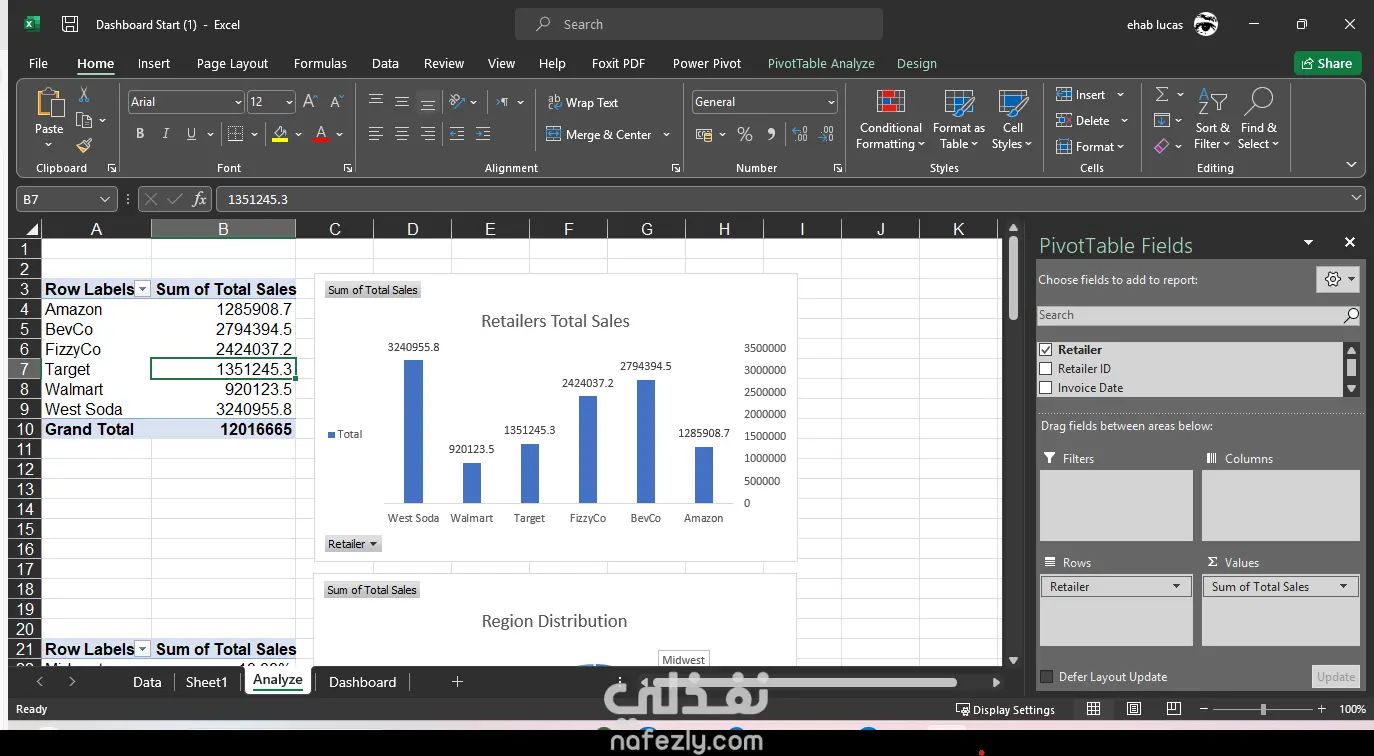Image resolution: width=1374 pixels, height=756 pixels.
Task: Apply Comma Style number format
Action: 771,134
